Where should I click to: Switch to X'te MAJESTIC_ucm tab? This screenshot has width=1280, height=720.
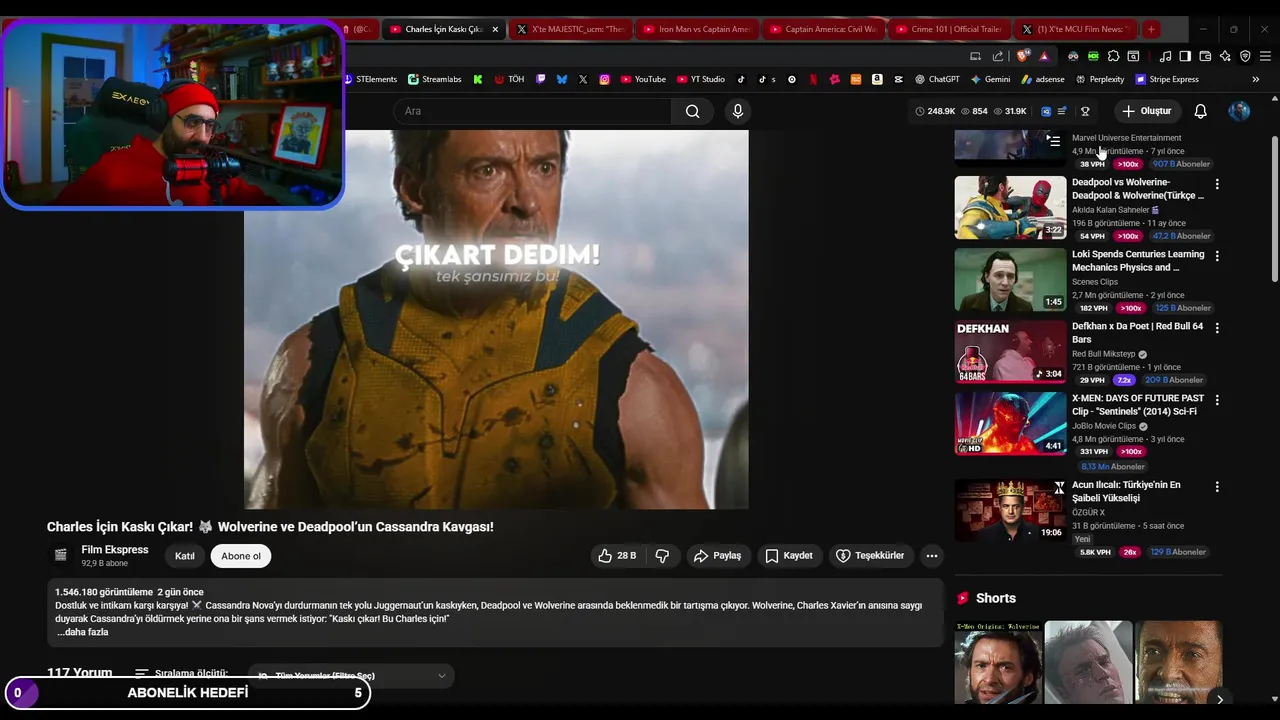[x=570, y=29]
